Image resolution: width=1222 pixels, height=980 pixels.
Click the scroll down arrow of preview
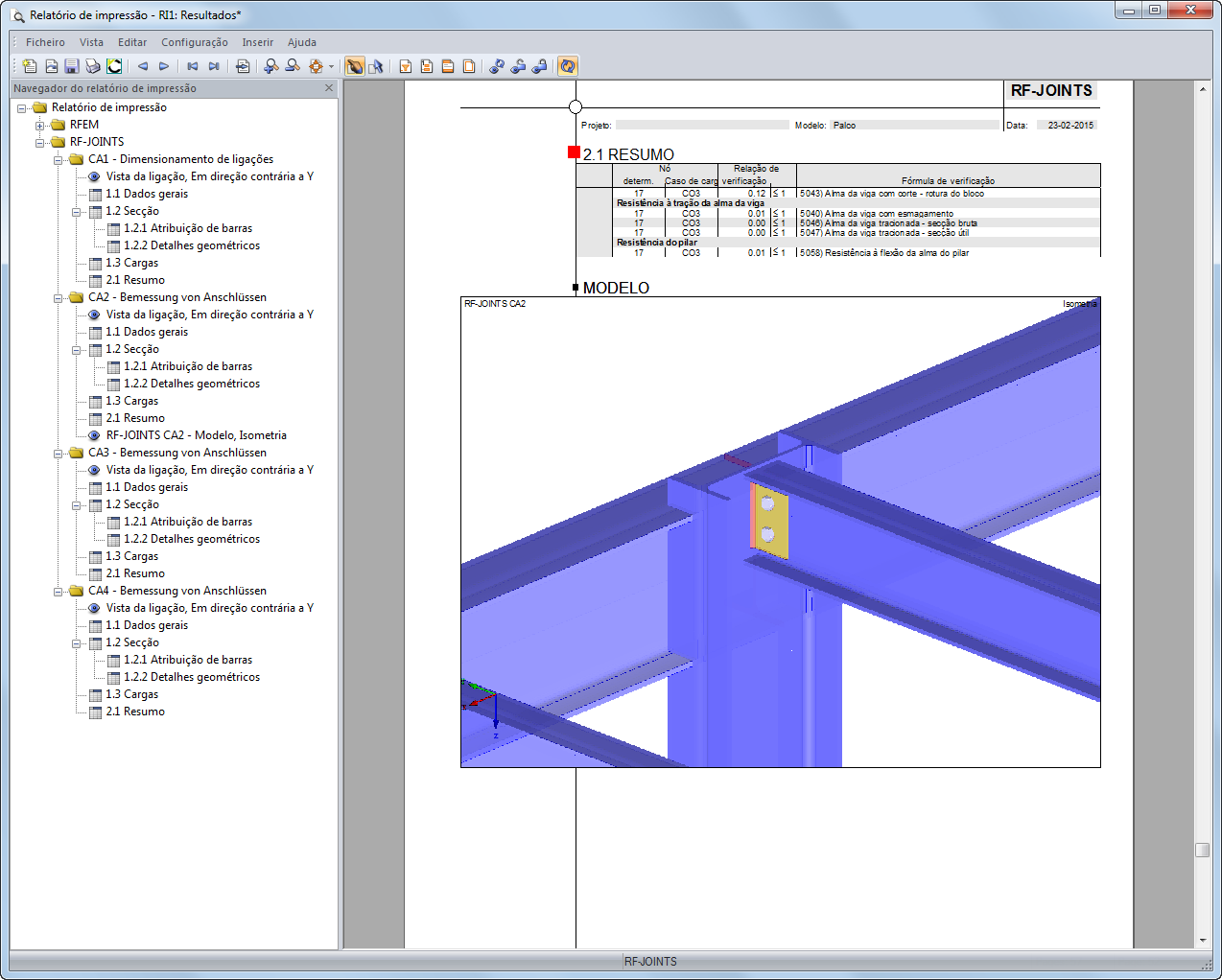pos(1202,941)
